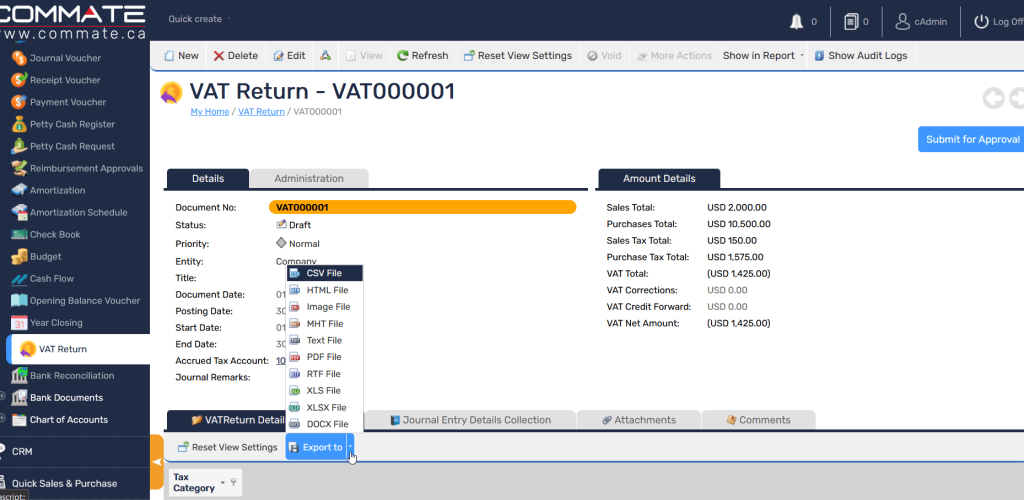The width and height of the screenshot is (1024, 500).
Task: Expand the Bank Documents tree node
Action: [x=3, y=395]
